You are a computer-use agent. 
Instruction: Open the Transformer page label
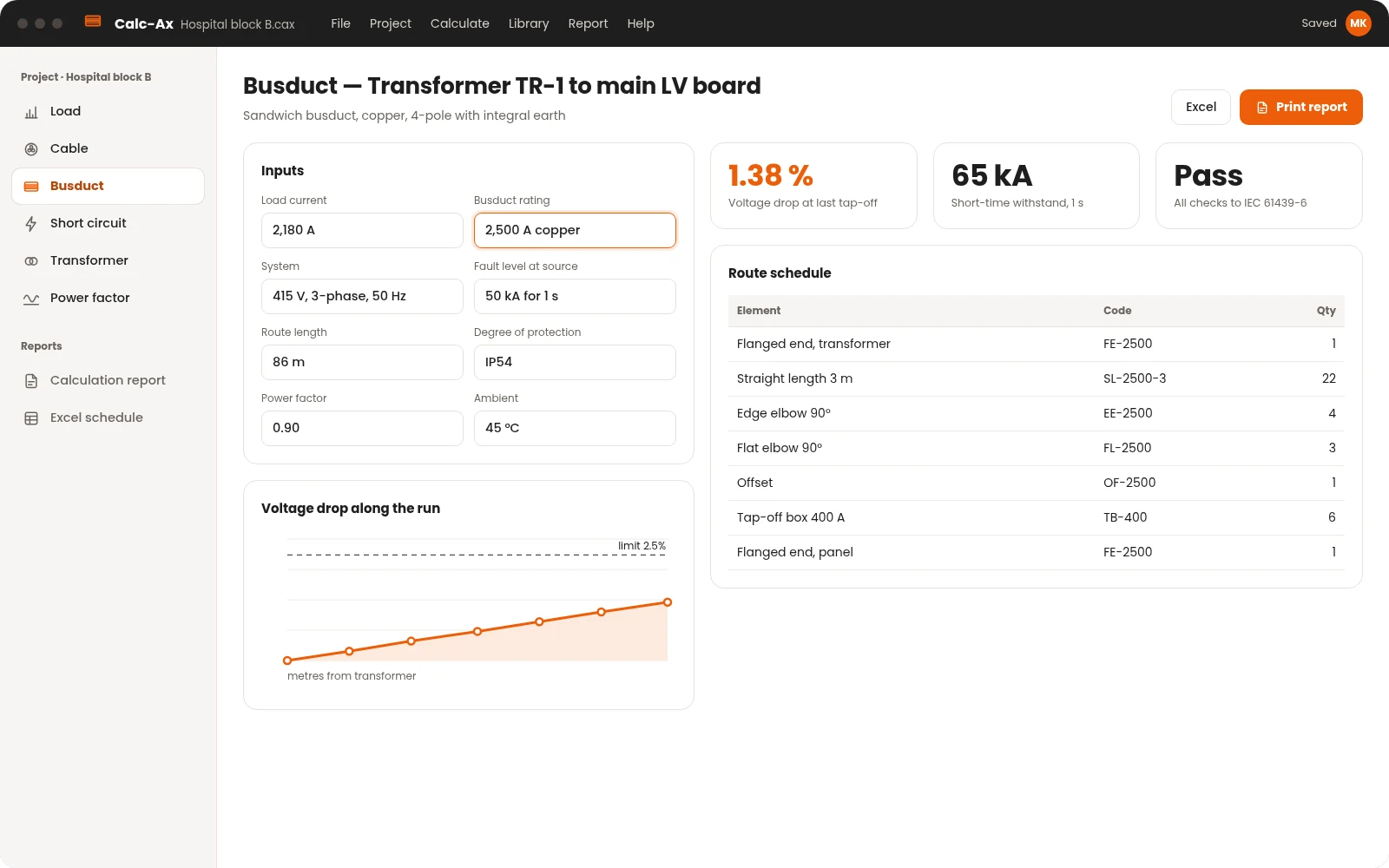click(89, 260)
